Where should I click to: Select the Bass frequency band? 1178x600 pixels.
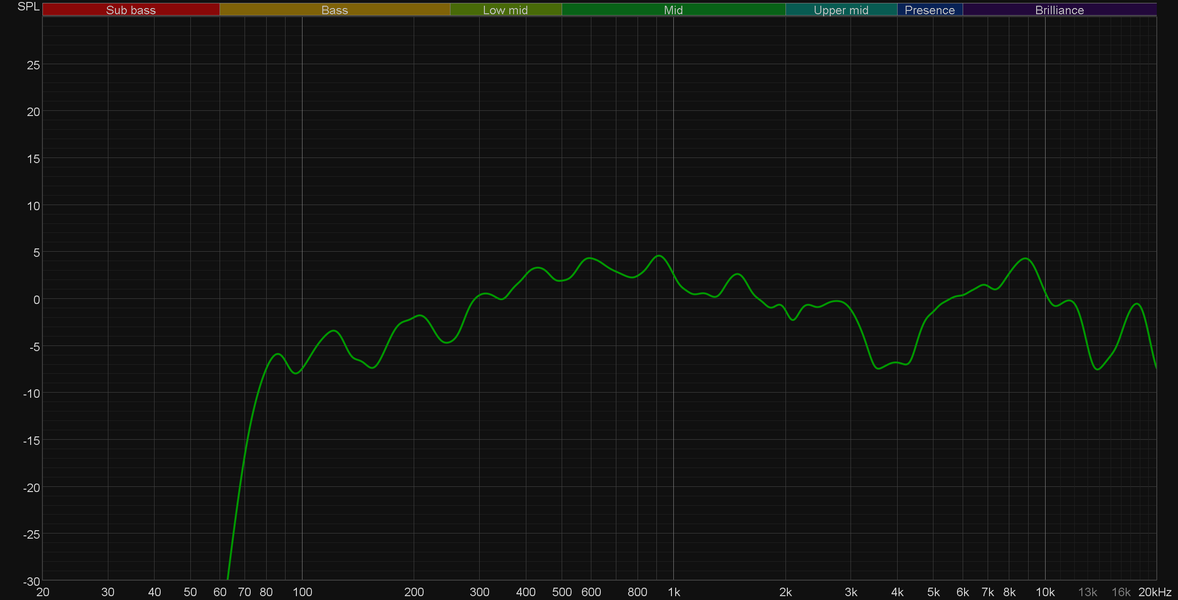[334, 10]
